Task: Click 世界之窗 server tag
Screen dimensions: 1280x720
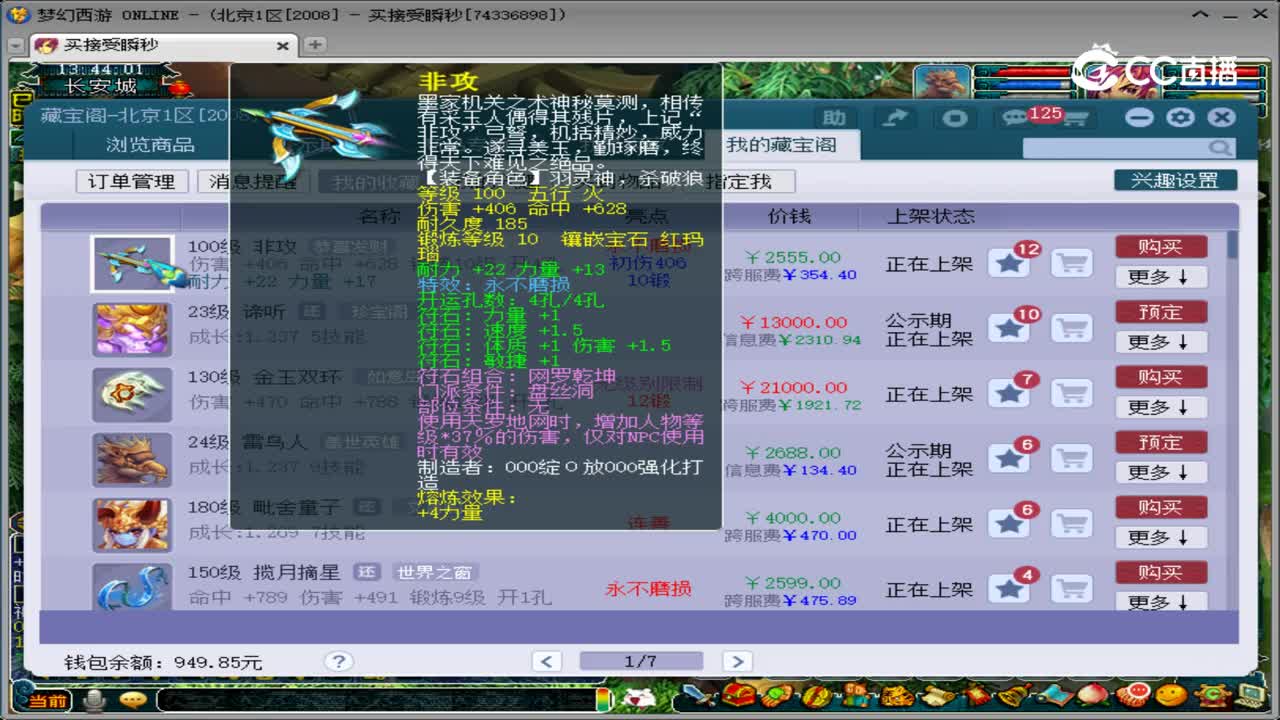Action: pyautogui.click(x=434, y=573)
